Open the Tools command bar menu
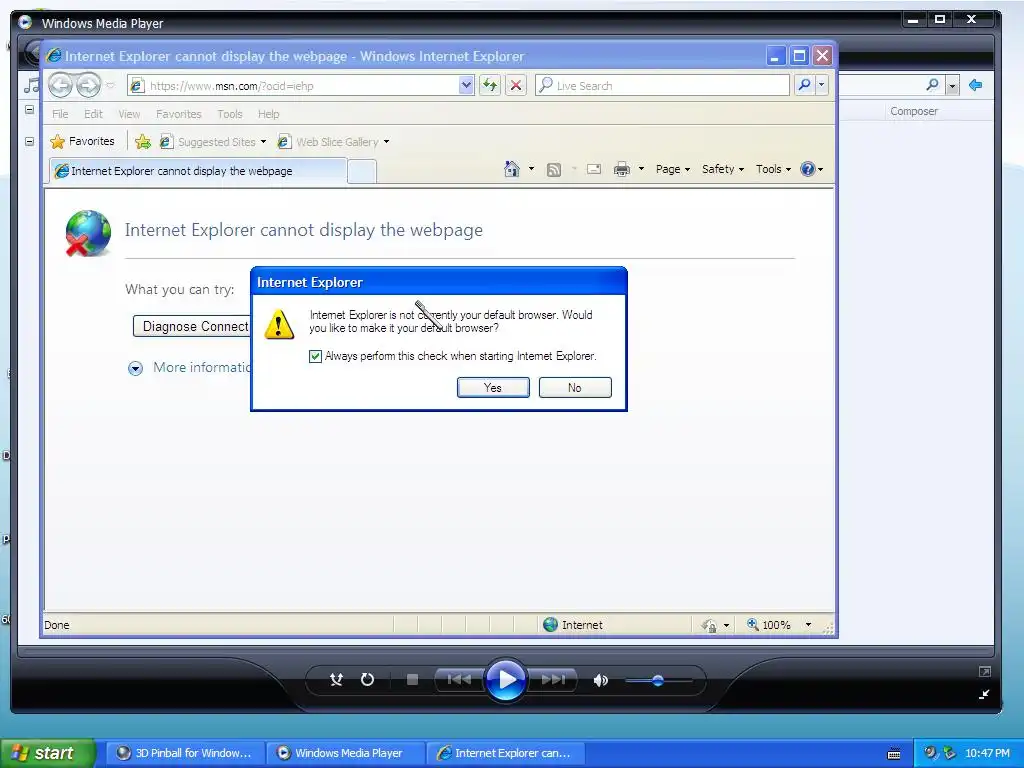Screen dimensions: 1024x768 tap(773, 169)
